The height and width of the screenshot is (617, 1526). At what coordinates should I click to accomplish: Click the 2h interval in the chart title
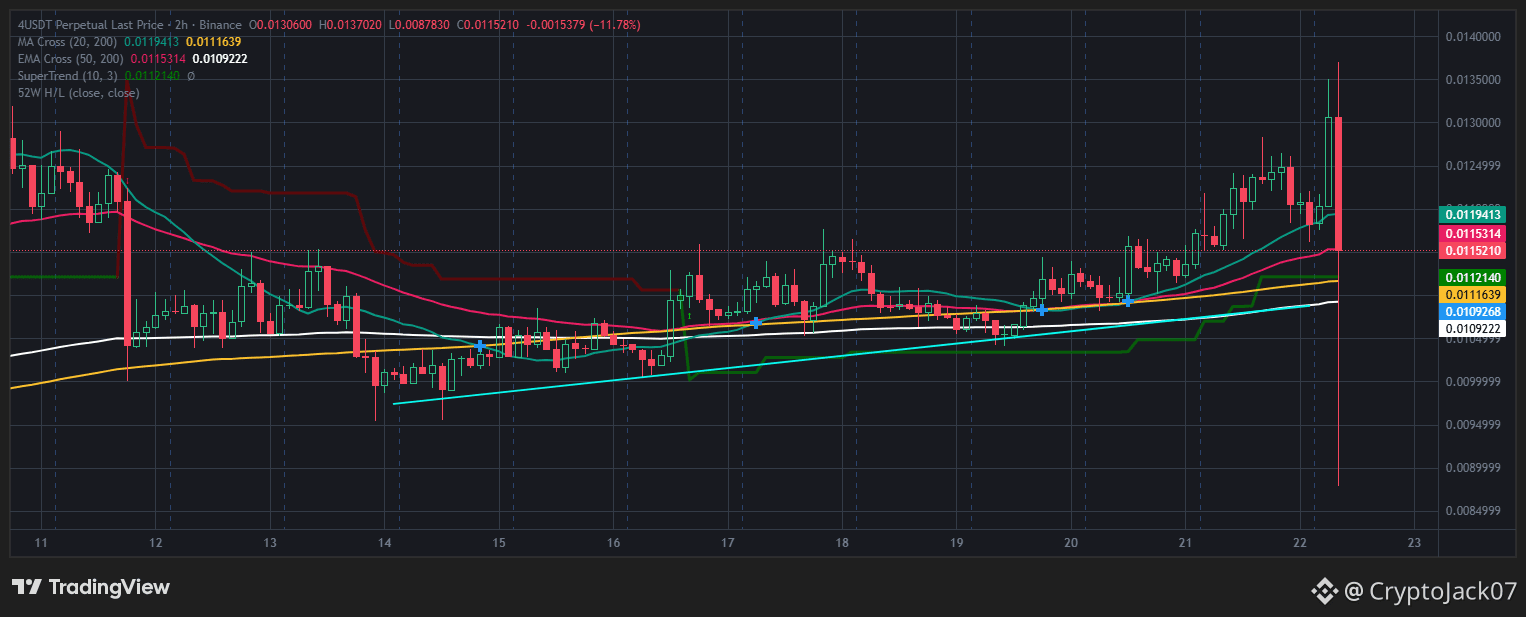pyautogui.click(x=181, y=24)
